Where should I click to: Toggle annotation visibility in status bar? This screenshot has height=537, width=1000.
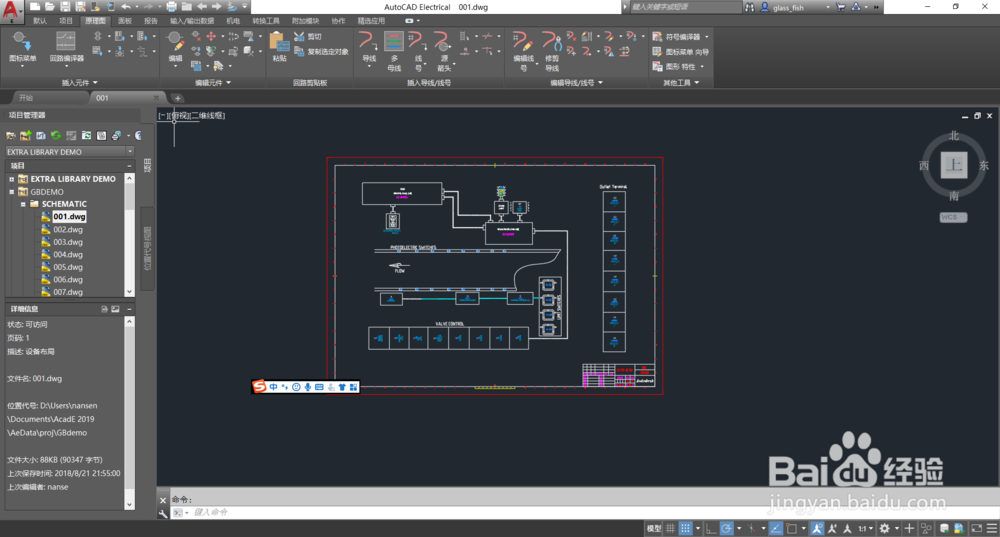pos(817,528)
